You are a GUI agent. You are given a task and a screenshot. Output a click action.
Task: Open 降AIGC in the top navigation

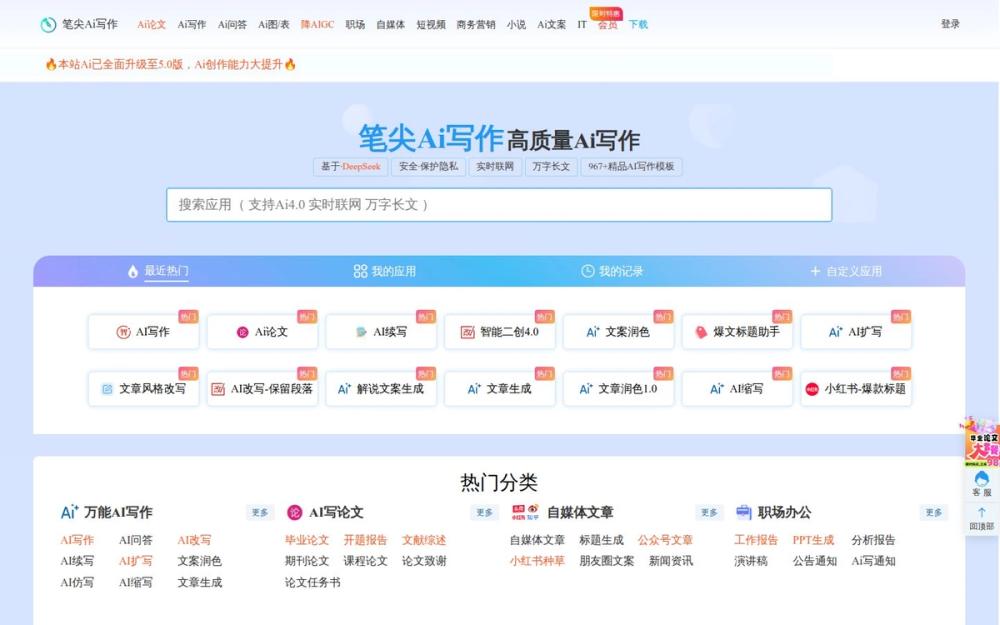(x=317, y=24)
